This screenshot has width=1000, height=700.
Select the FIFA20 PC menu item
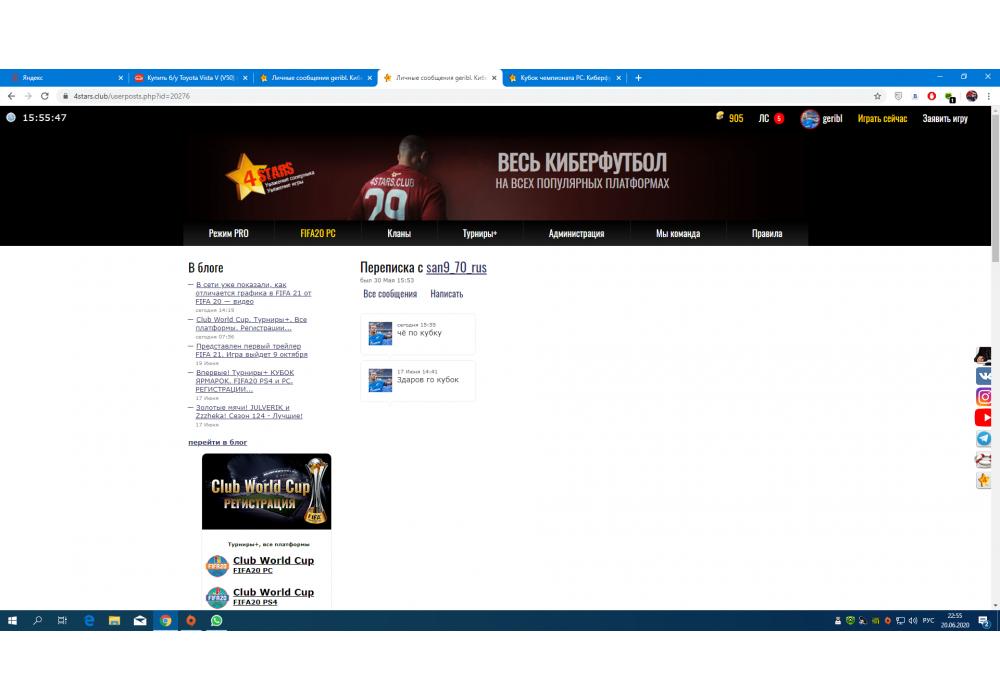[318, 234]
